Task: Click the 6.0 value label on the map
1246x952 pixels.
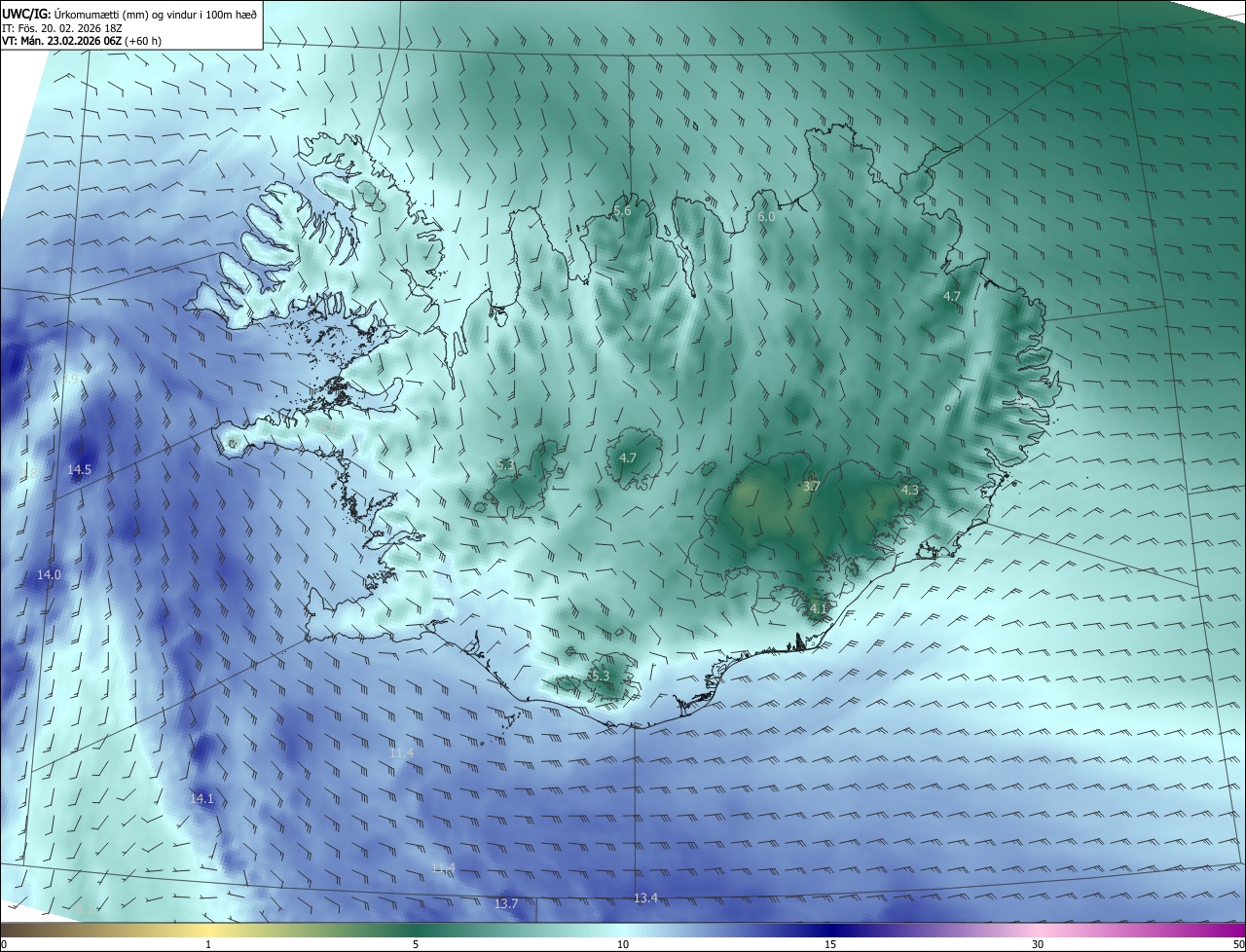Action: 766,217
